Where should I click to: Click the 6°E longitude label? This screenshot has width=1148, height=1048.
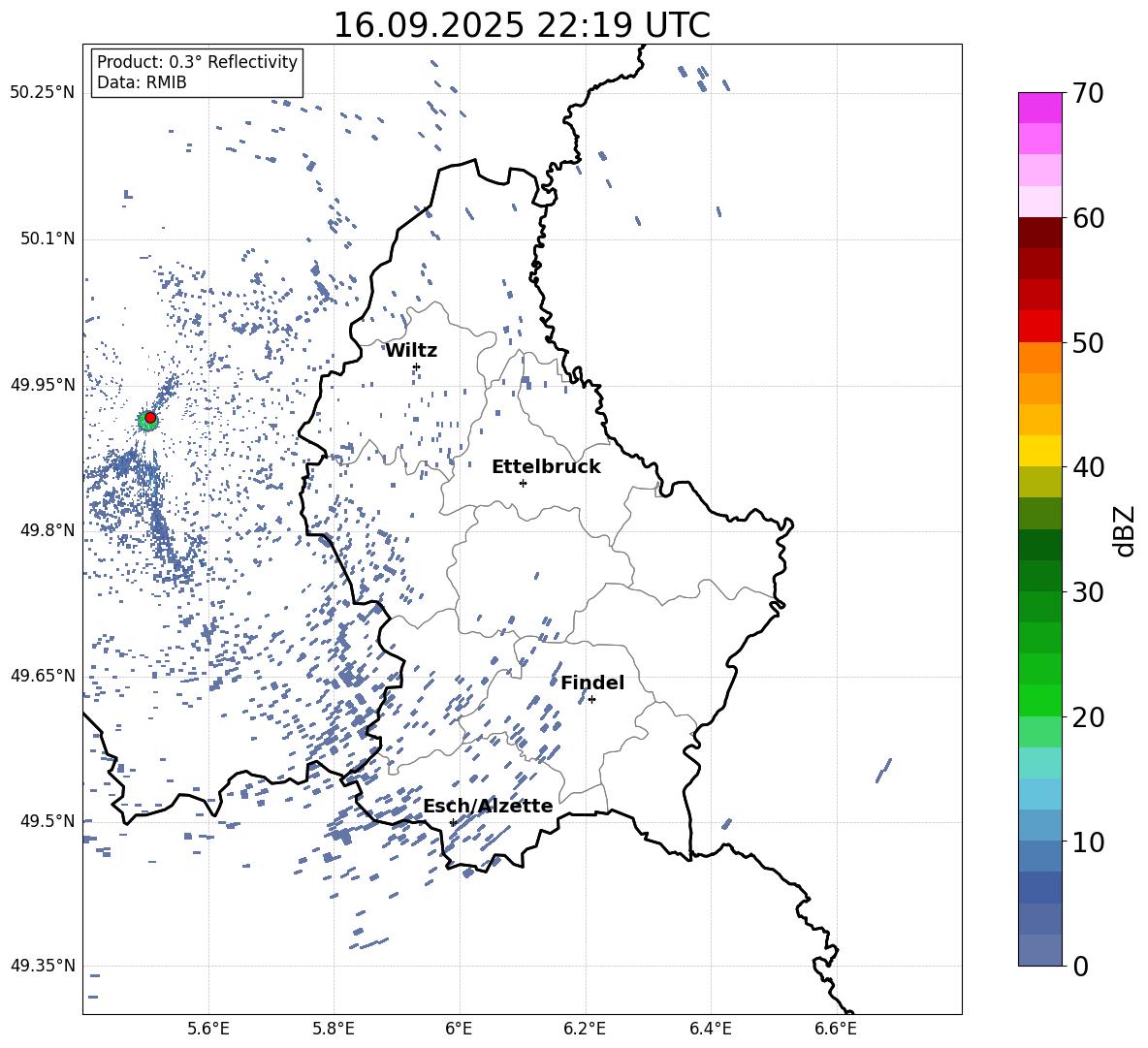[459, 1029]
